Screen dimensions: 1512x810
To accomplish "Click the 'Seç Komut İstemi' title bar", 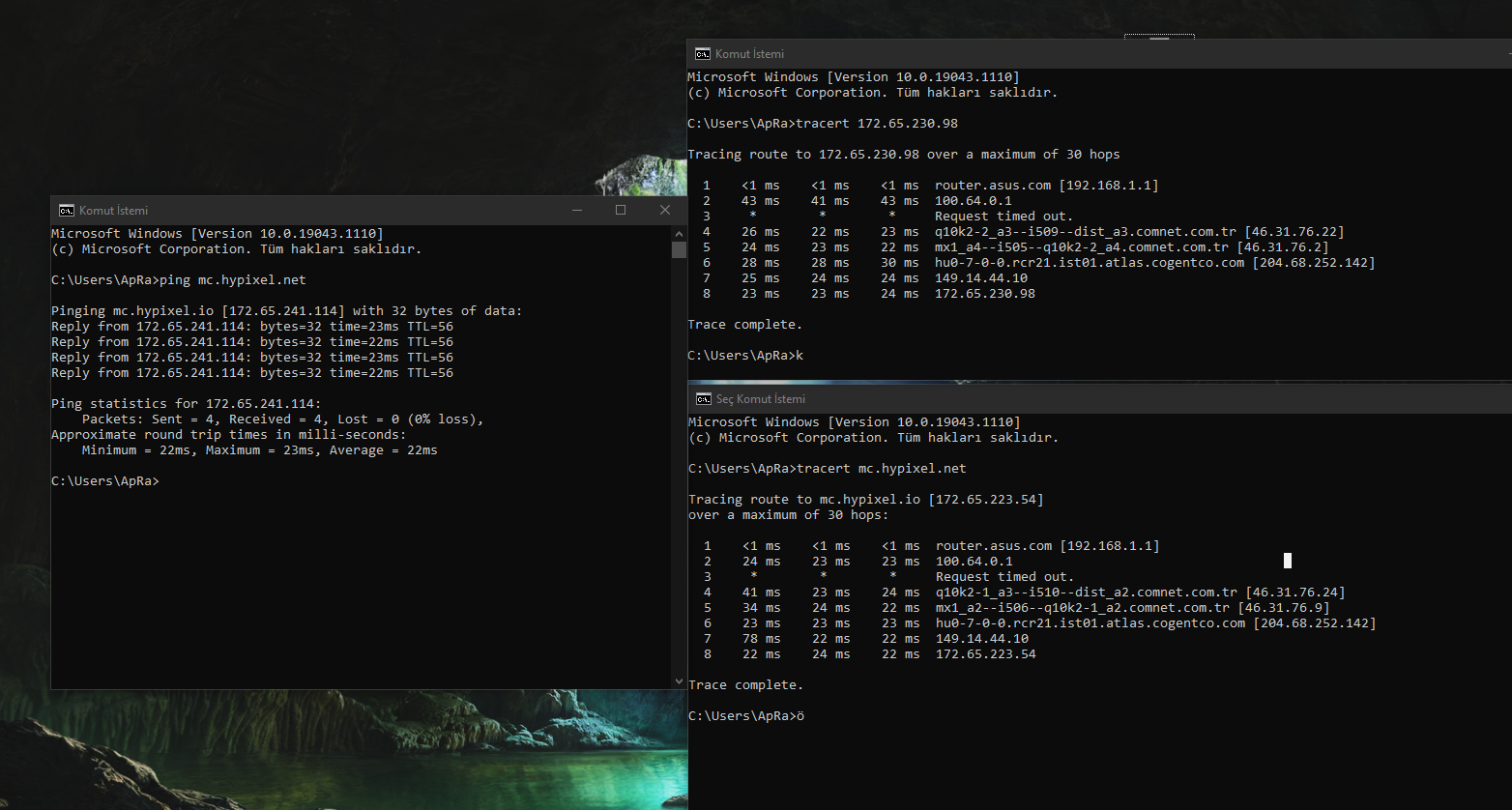I will point(1099,398).
